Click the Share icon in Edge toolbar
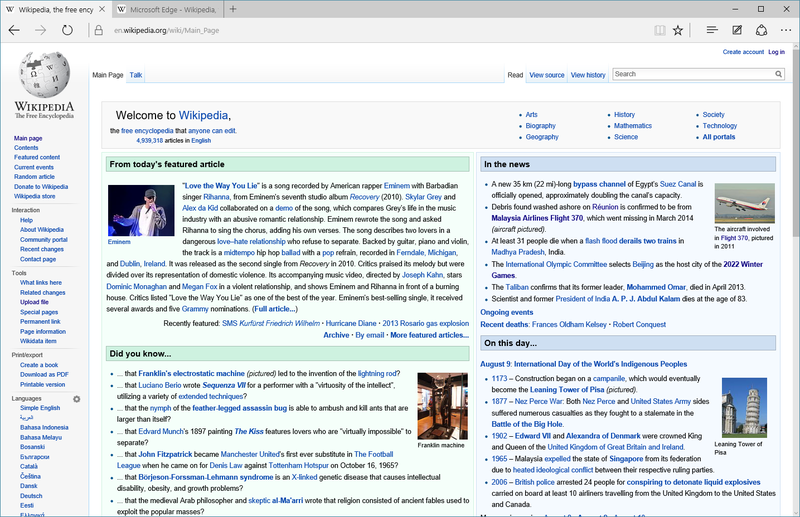The image size is (800, 517). click(761, 30)
